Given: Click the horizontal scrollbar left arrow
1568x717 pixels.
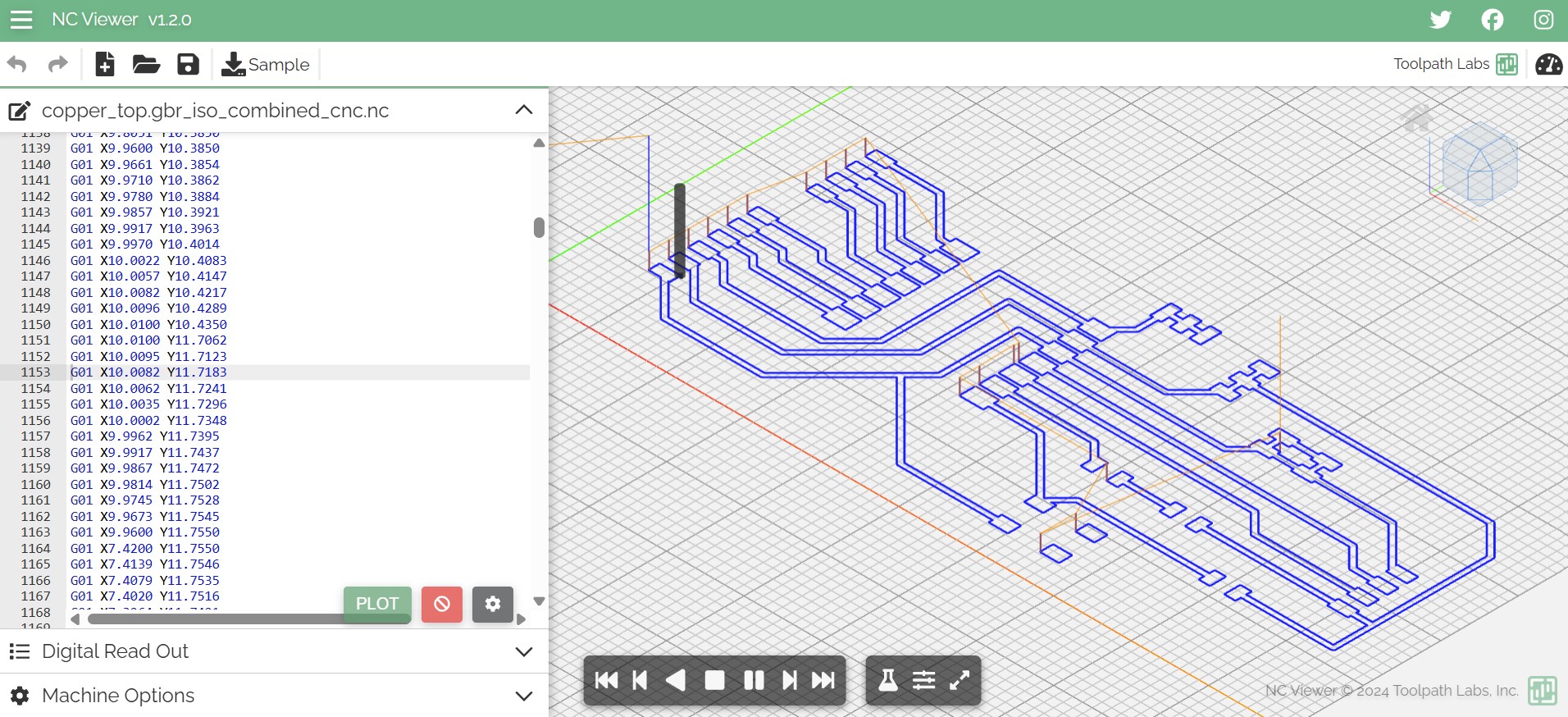Looking at the screenshot, I should click(75, 619).
